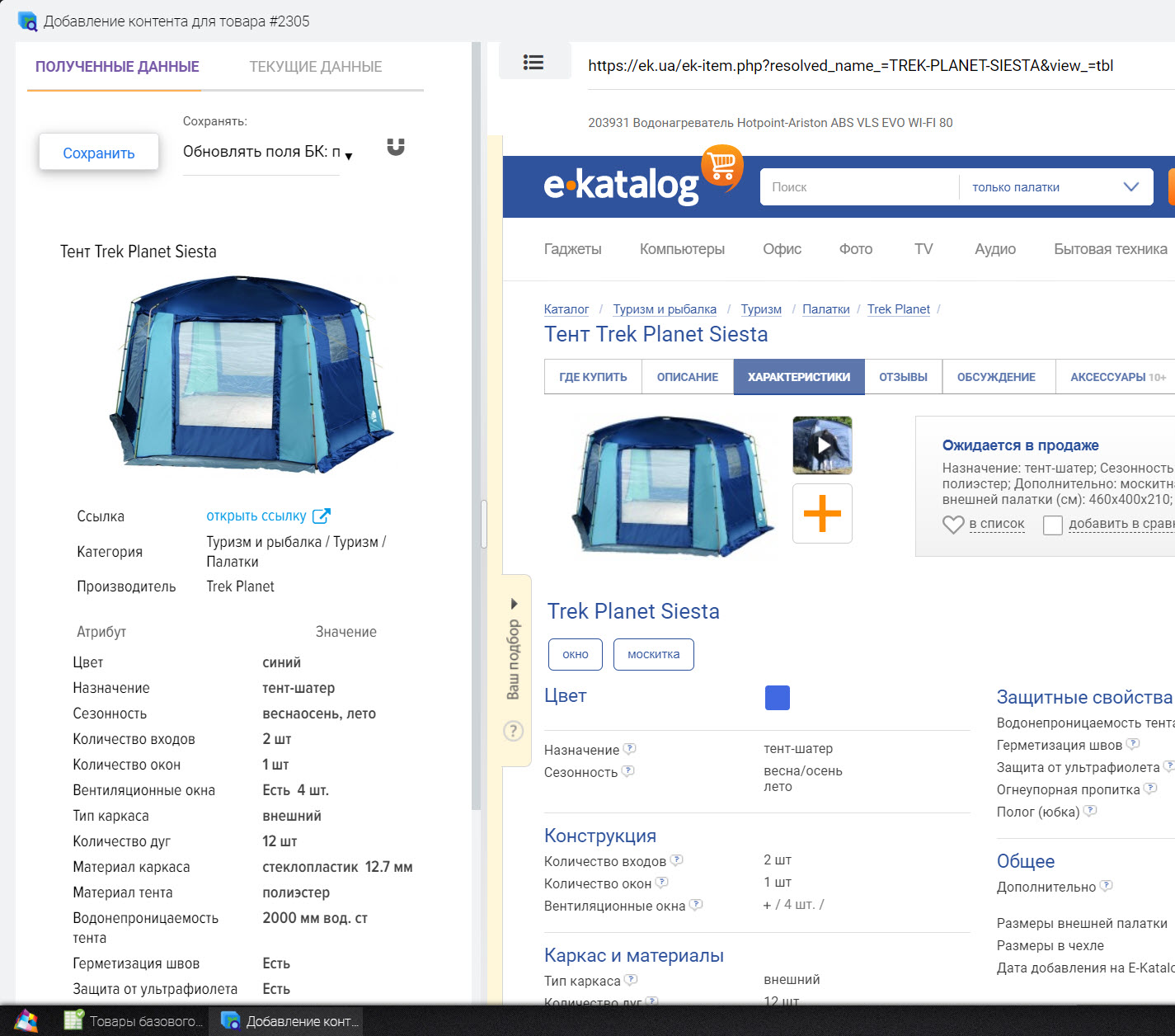Switch to Товары базового taskbar window
The width and height of the screenshot is (1175, 1036).
click(x=134, y=1021)
